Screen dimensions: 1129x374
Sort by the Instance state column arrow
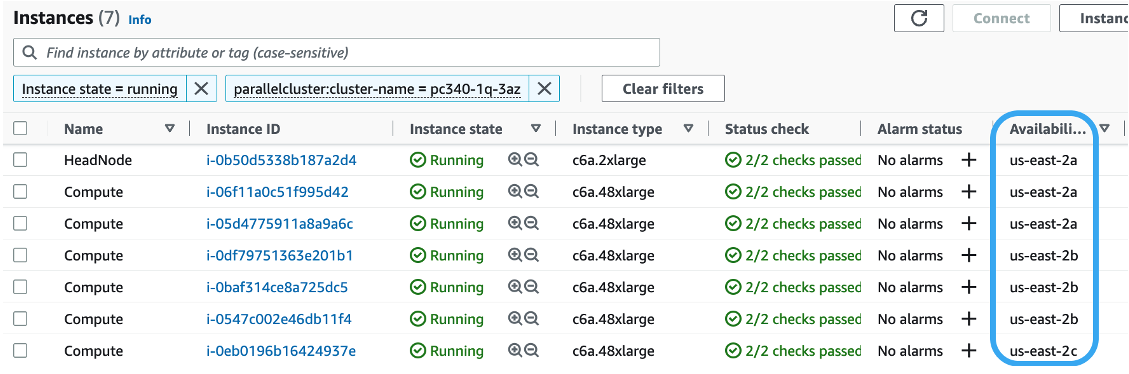(536, 128)
